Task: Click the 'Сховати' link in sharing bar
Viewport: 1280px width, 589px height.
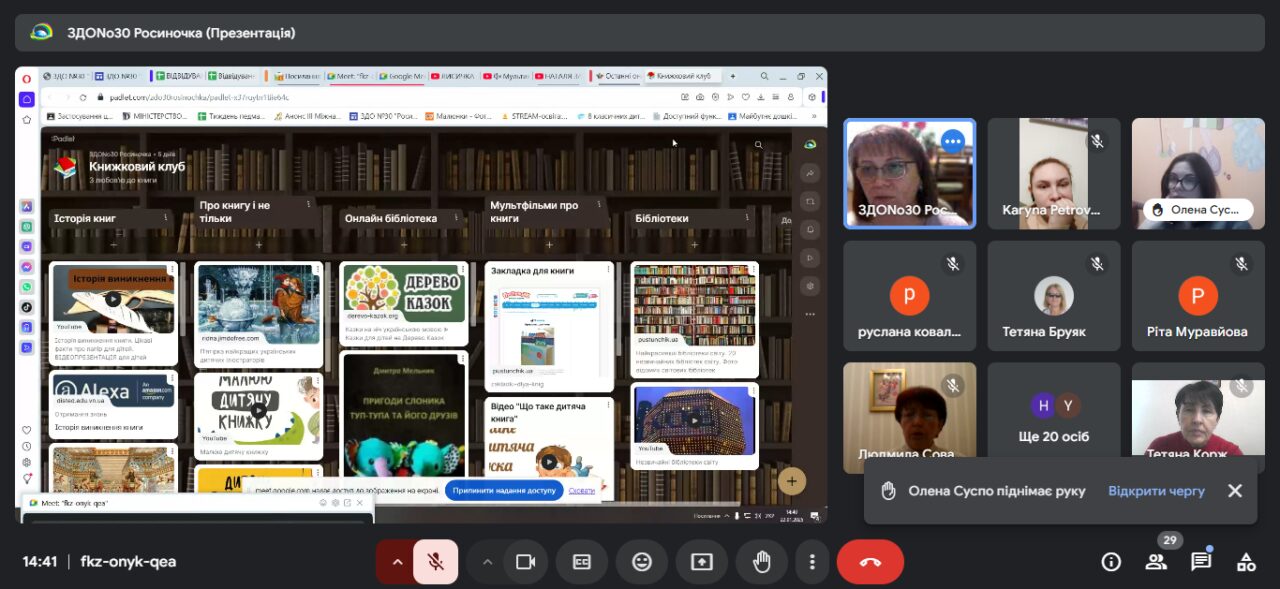Action: (x=582, y=491)
